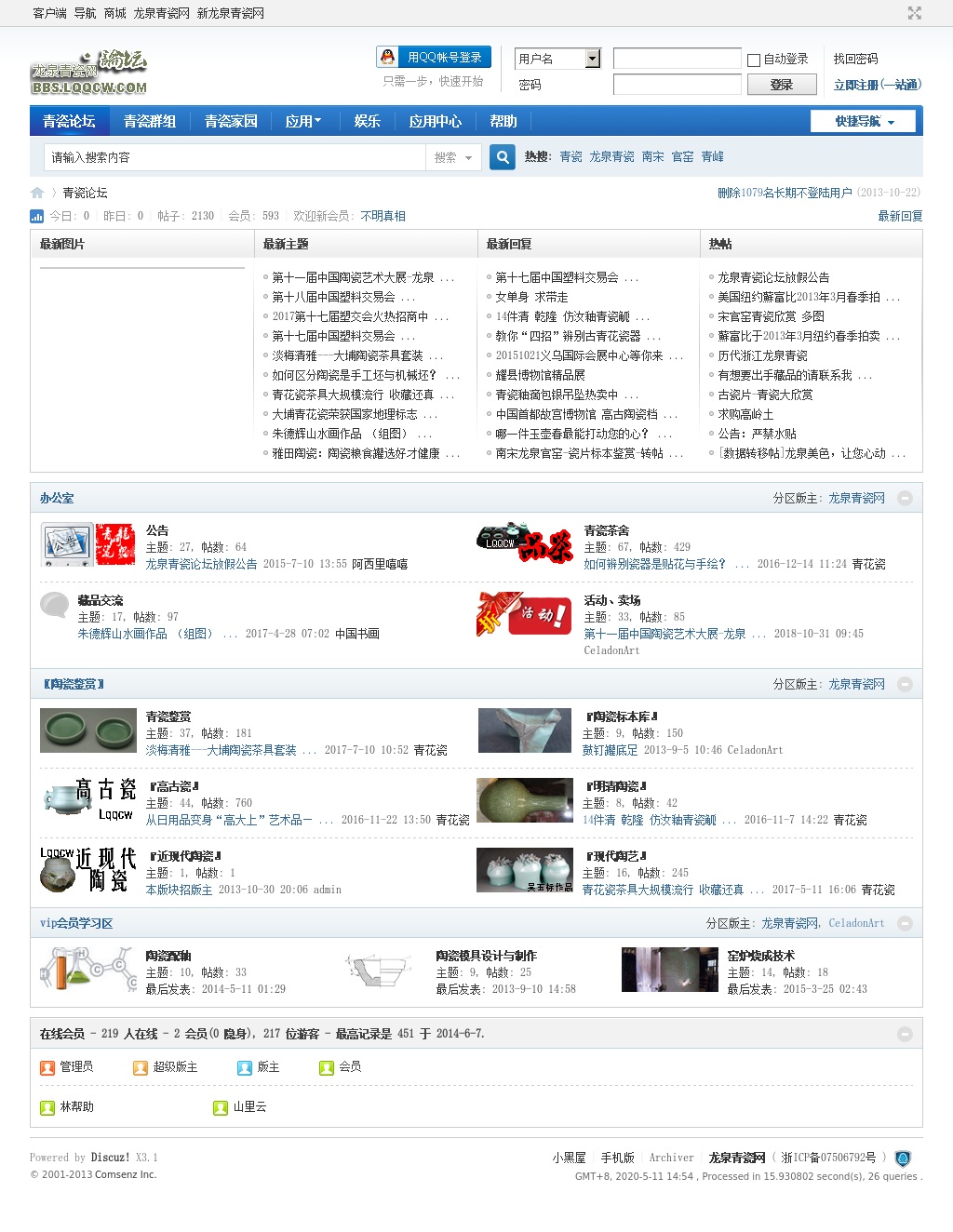
Task: Open the 陶瓷标本库 thumbnail
Action: 524,730
